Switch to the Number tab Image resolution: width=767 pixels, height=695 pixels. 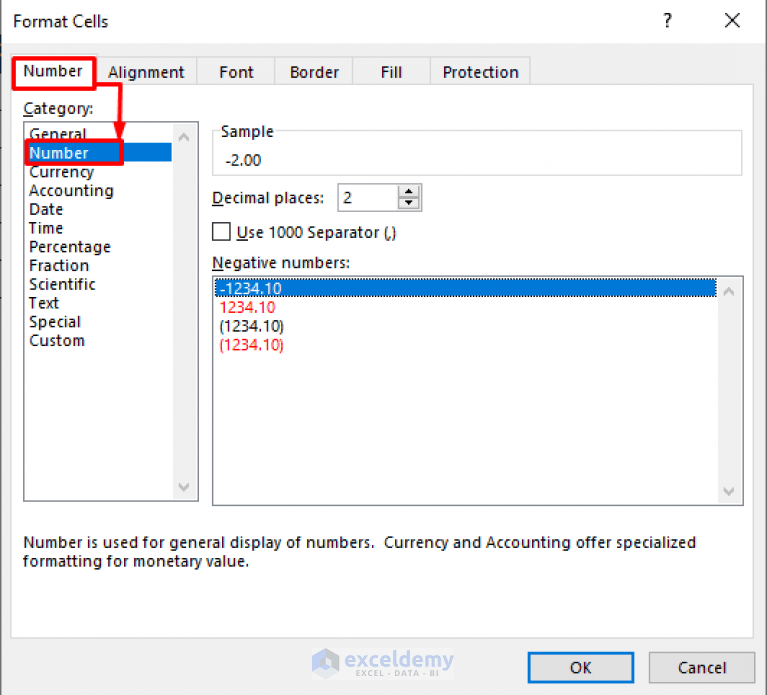point(53,71)
